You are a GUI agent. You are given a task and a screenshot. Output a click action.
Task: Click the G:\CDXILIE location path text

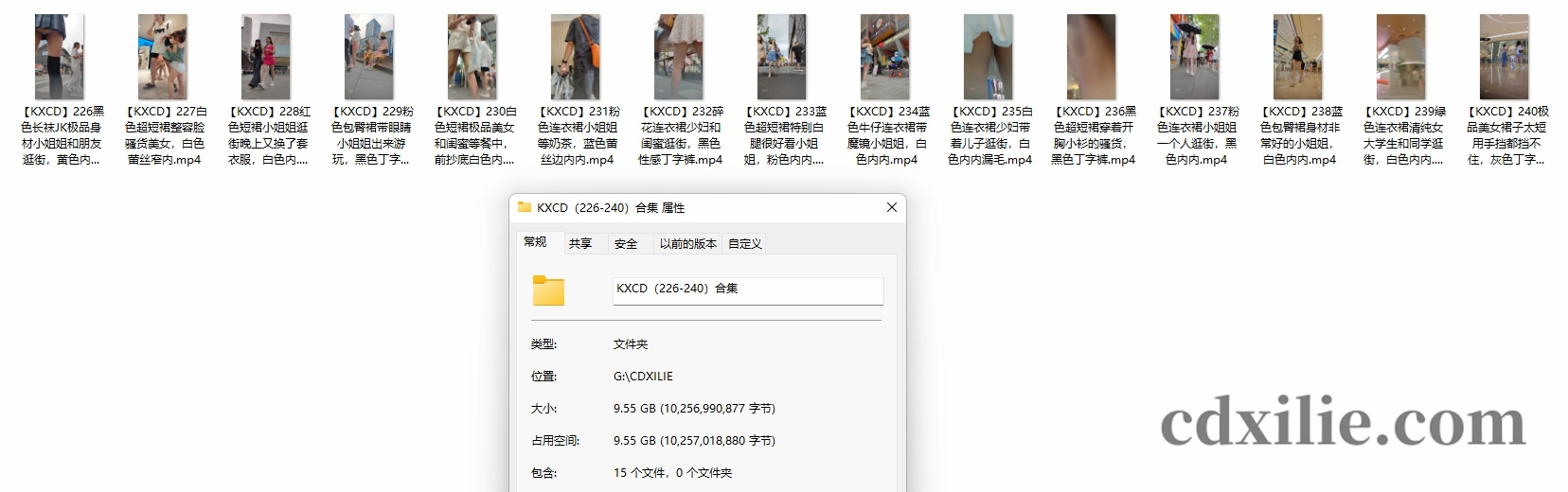tap(643, 377)
